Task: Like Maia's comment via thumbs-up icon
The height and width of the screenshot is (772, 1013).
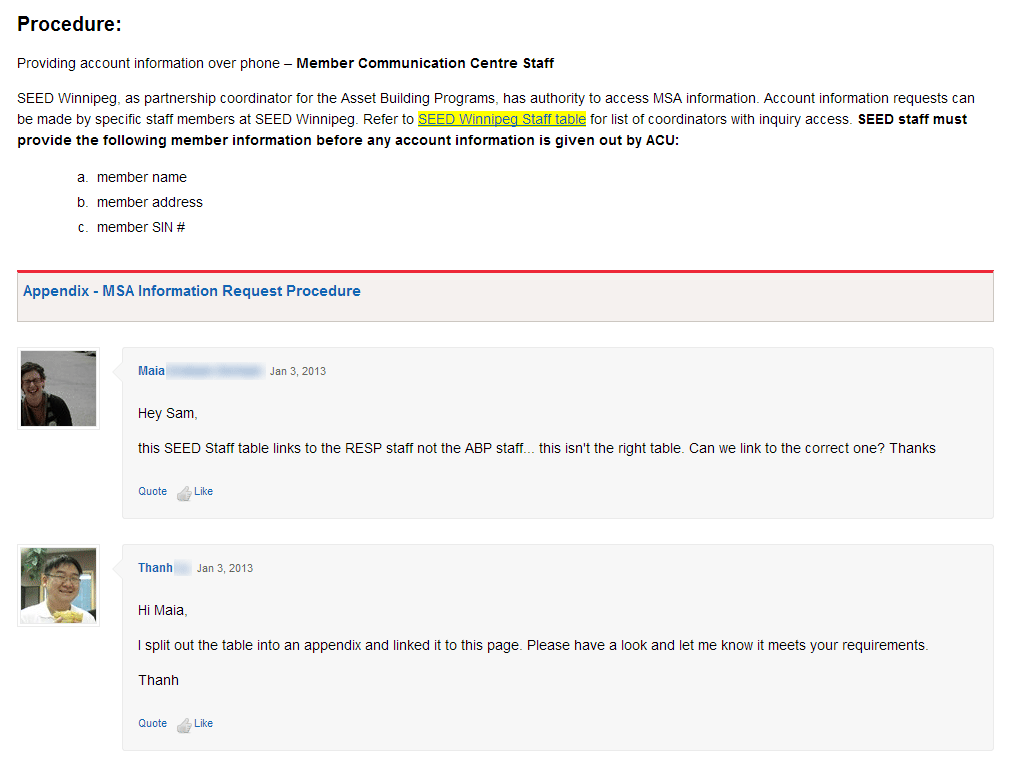Action: coord(184,494)
